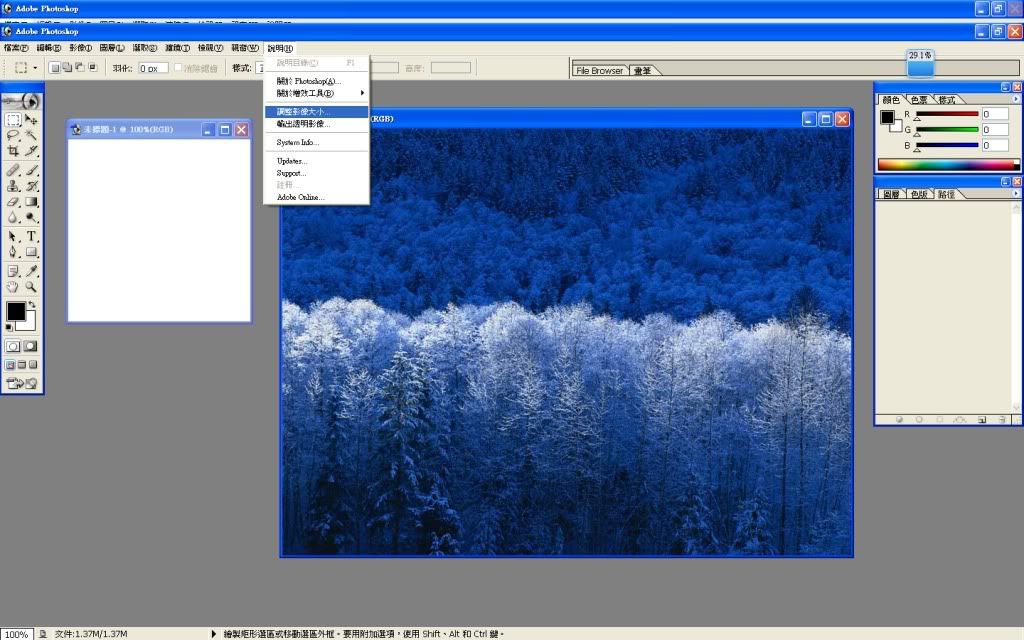
Task: Switch to the 圖層 layers tab
Action: point(890,194)
